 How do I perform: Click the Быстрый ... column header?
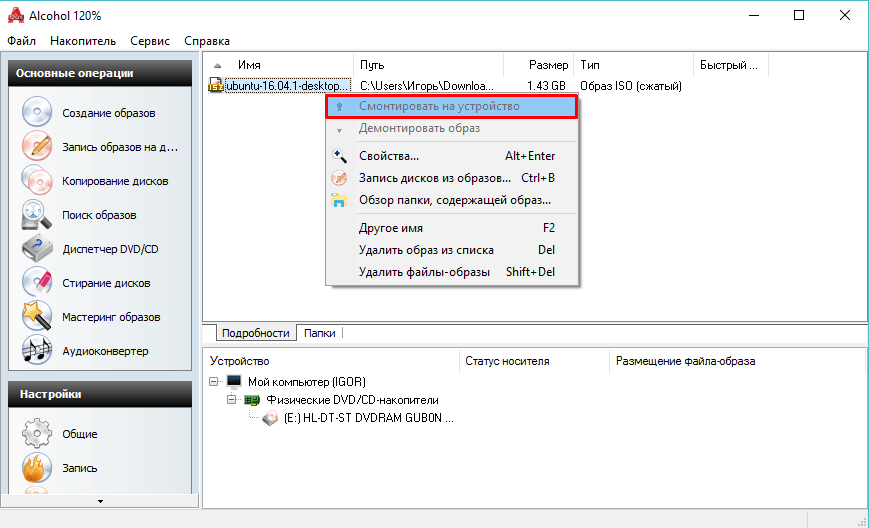point(731,65)
